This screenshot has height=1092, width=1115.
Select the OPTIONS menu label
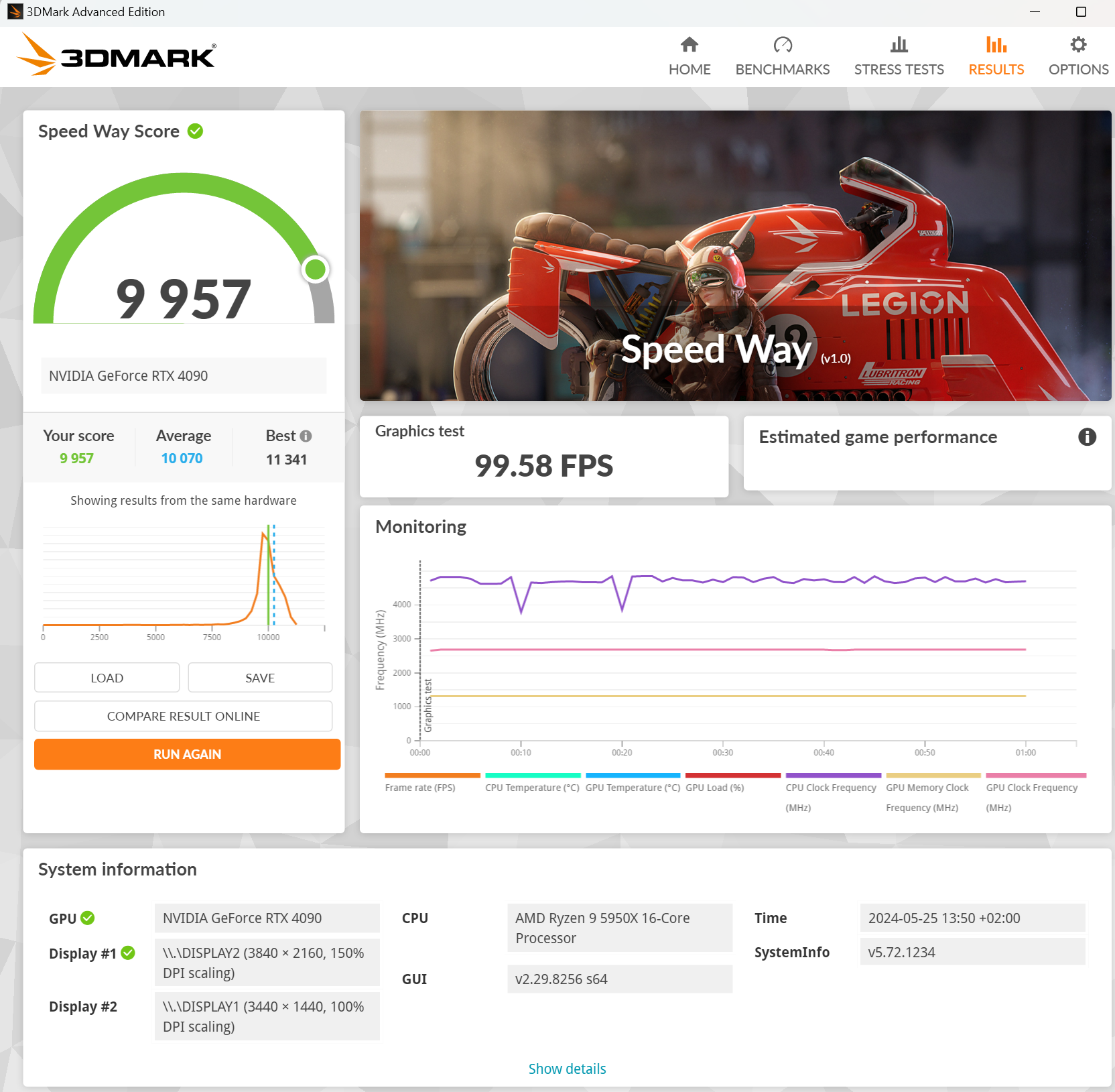tap(1079, 70)
